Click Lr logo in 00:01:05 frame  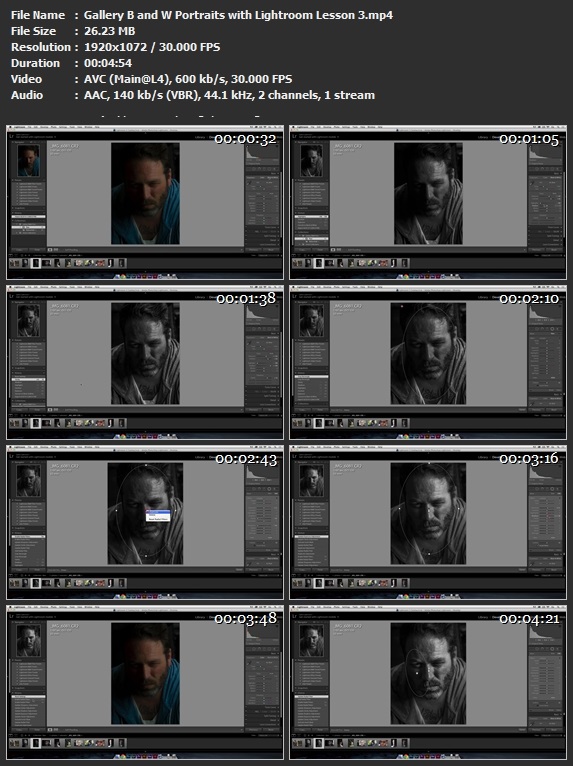pyautogui.click(x=295, y=136)
